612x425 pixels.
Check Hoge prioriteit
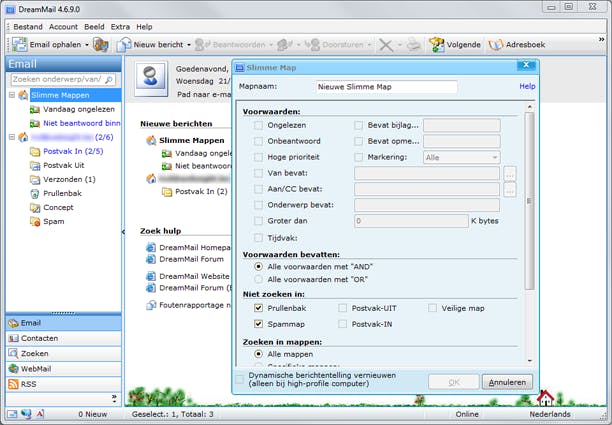point(258,157)
